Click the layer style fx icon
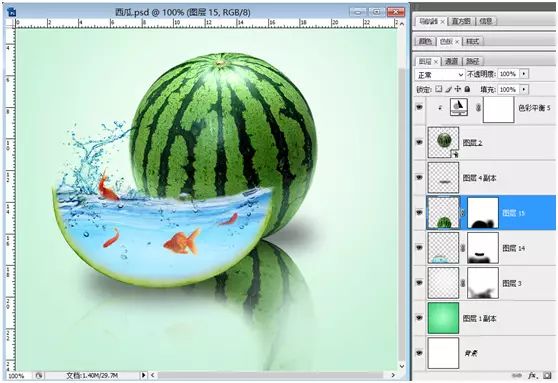The height and width of the screenshot is (383, 558). click(x=532, y=375)
